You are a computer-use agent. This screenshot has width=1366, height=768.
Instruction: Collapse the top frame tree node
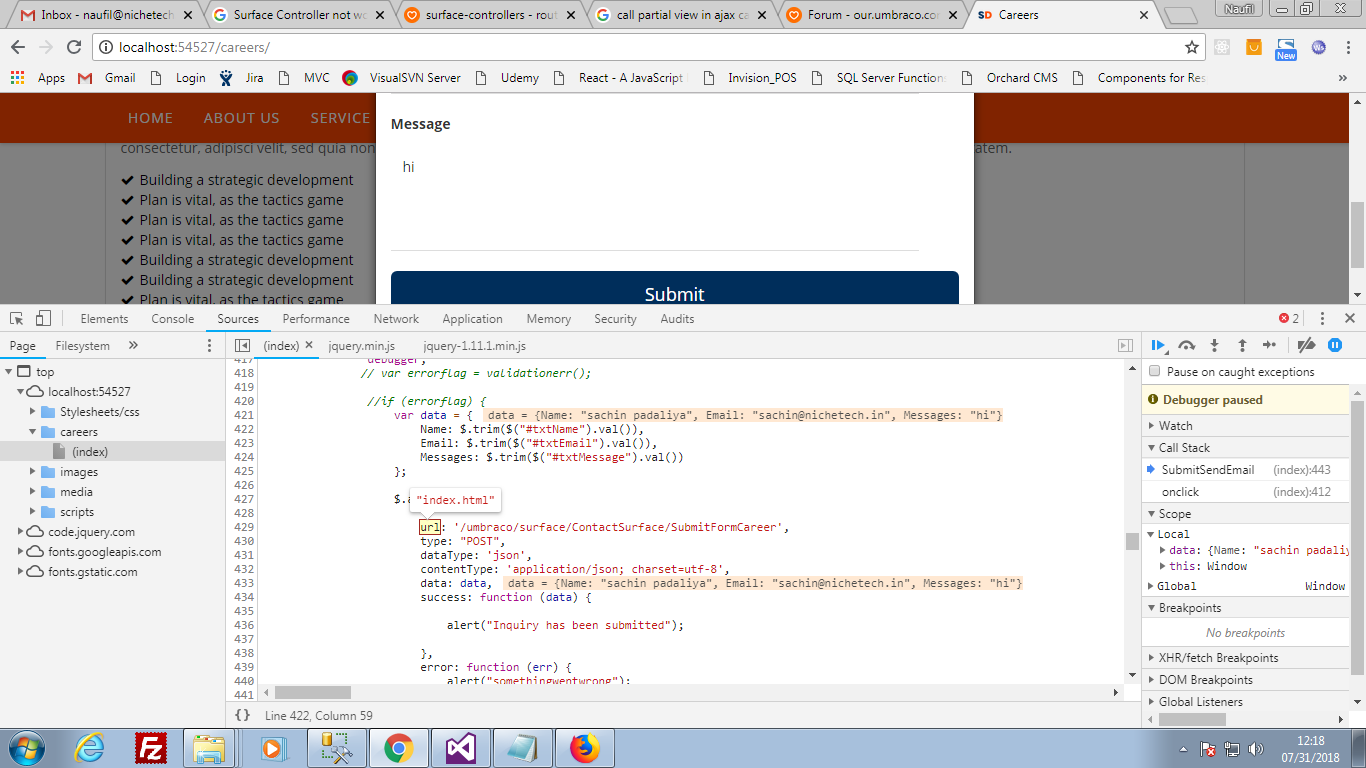pos(9,372)
